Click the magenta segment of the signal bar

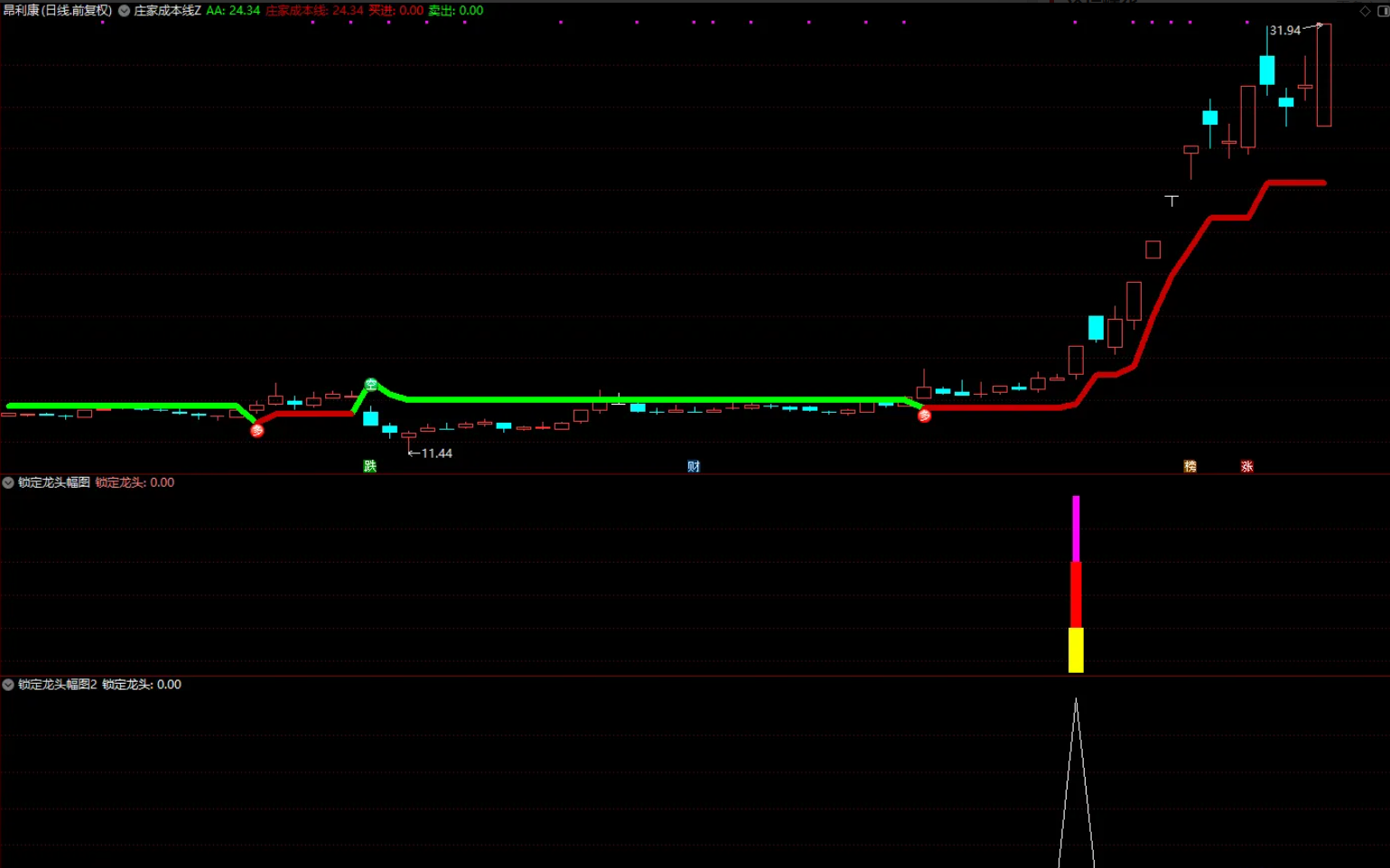(x=1076, y=528)
